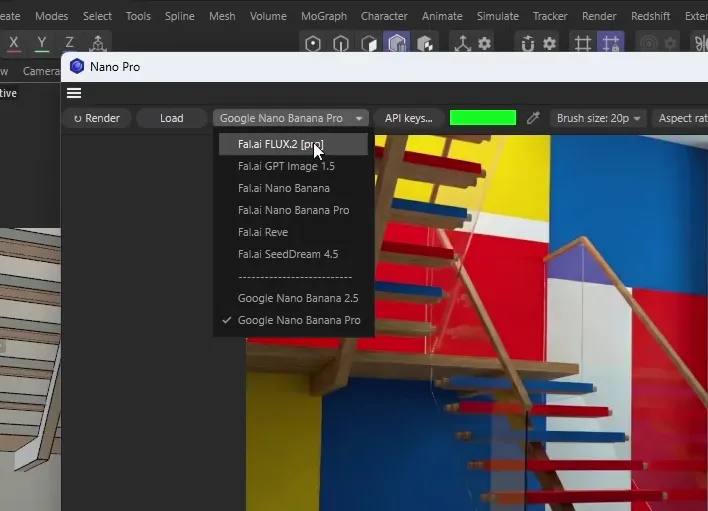
Task: Toggle the highlighted Model mode icon
Action: (x=397, y=42)
